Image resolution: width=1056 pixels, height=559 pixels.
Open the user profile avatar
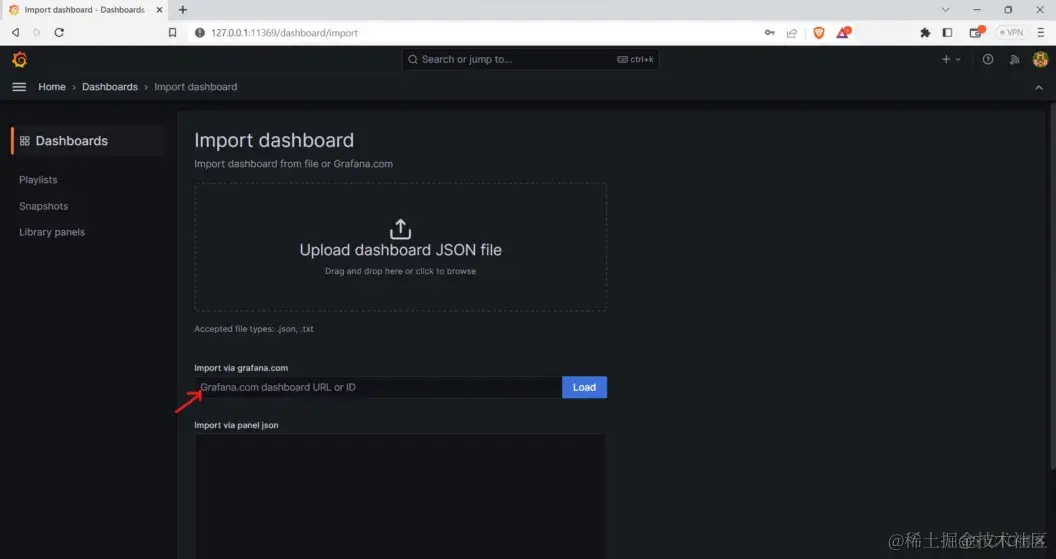1040,59
